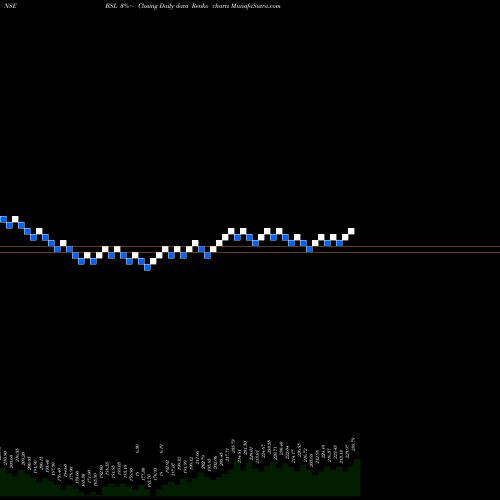Image resolution: width=500 pixels, height=500 pixels.
Task: Click the rightmost green volume bar
Action: [357, 478]
